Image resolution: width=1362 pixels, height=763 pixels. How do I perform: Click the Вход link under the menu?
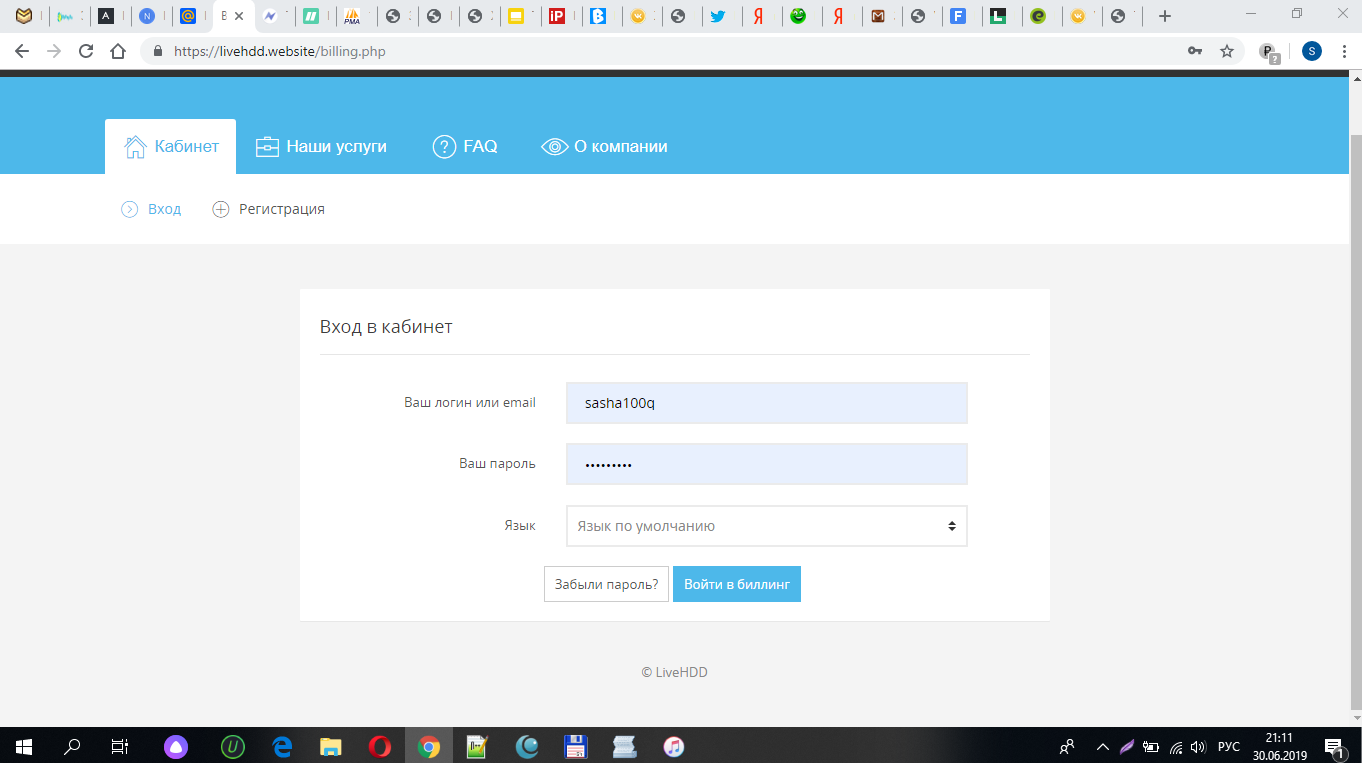(164, 209)
